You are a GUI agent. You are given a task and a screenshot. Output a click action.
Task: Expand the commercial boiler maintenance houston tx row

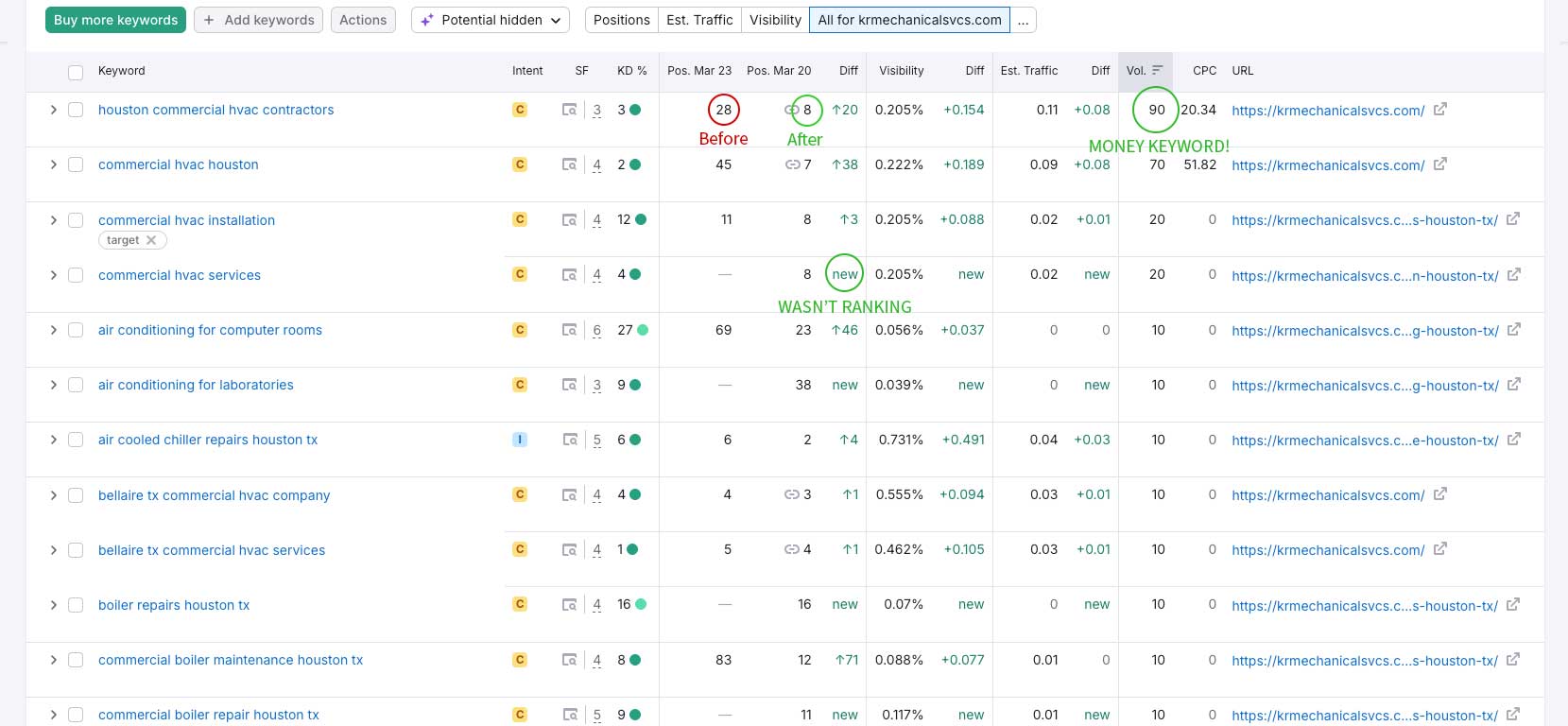pyautogui.click(x=53, y=660)
